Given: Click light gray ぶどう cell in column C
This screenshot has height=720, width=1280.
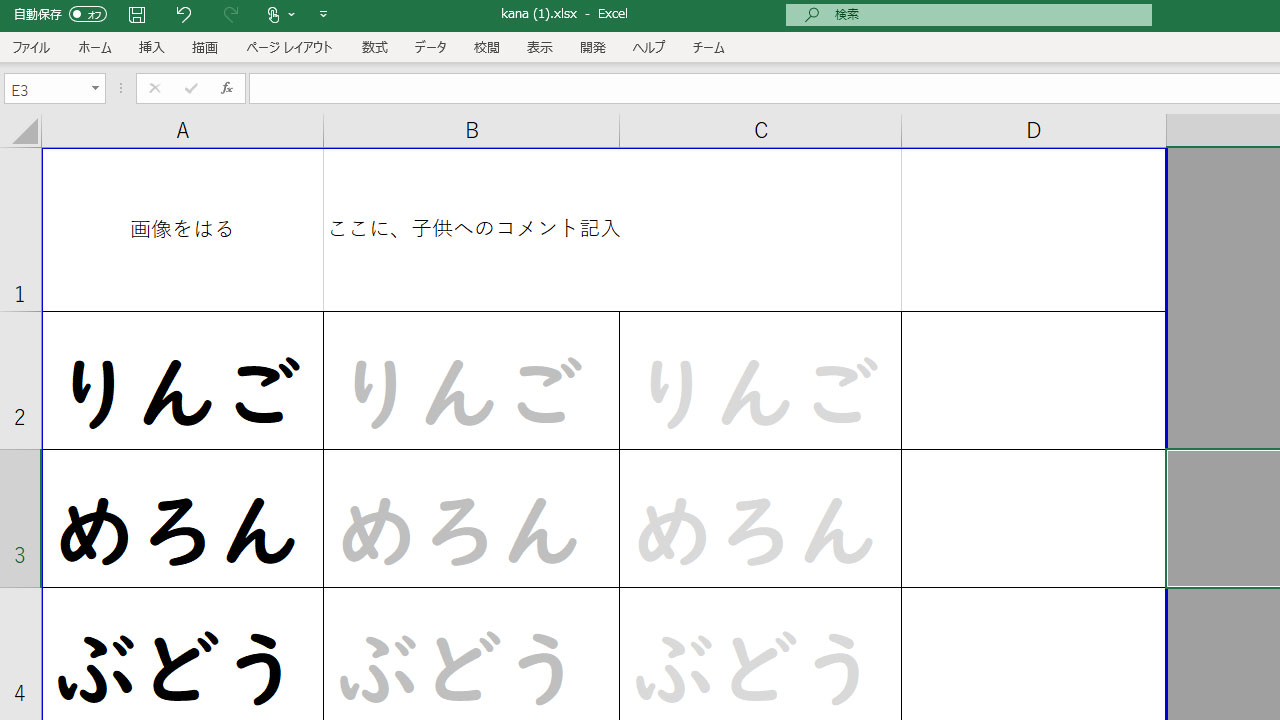Looking at the screenshot, I should [760, 654].
